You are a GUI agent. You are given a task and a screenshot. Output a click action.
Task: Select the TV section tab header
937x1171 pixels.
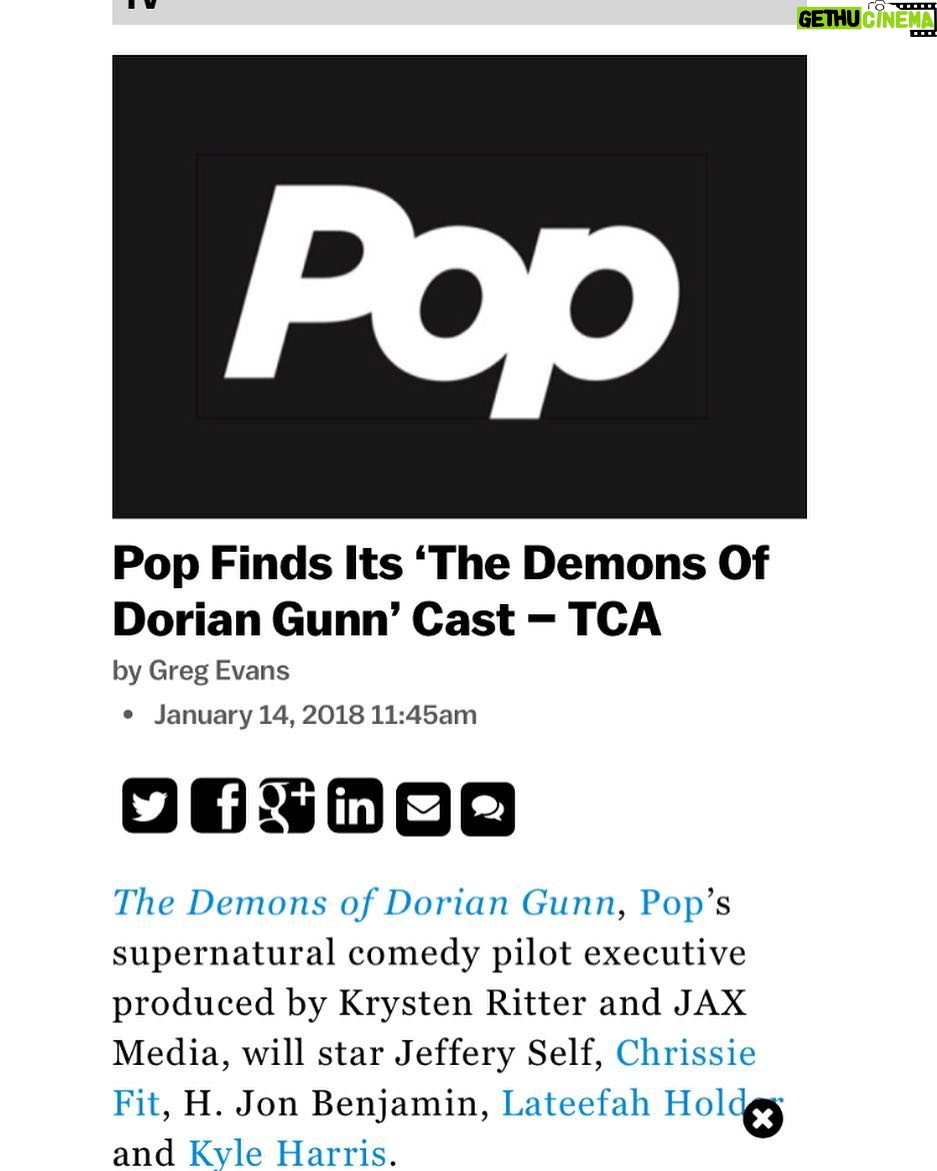pyautogui.click(x=459, y=10)
